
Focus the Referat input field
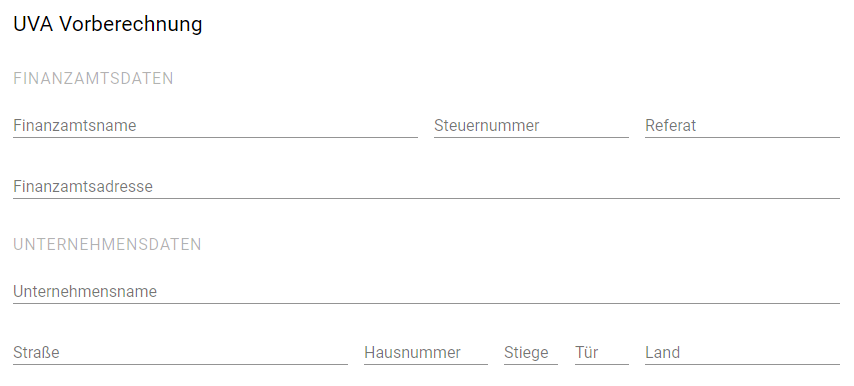[742, 126]
